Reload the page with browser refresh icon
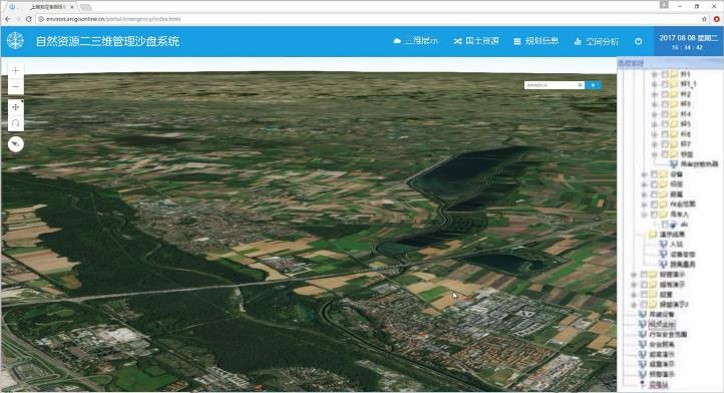Image resolution: width=724 pixels, height=393 pixels. (x=29, y=19)
